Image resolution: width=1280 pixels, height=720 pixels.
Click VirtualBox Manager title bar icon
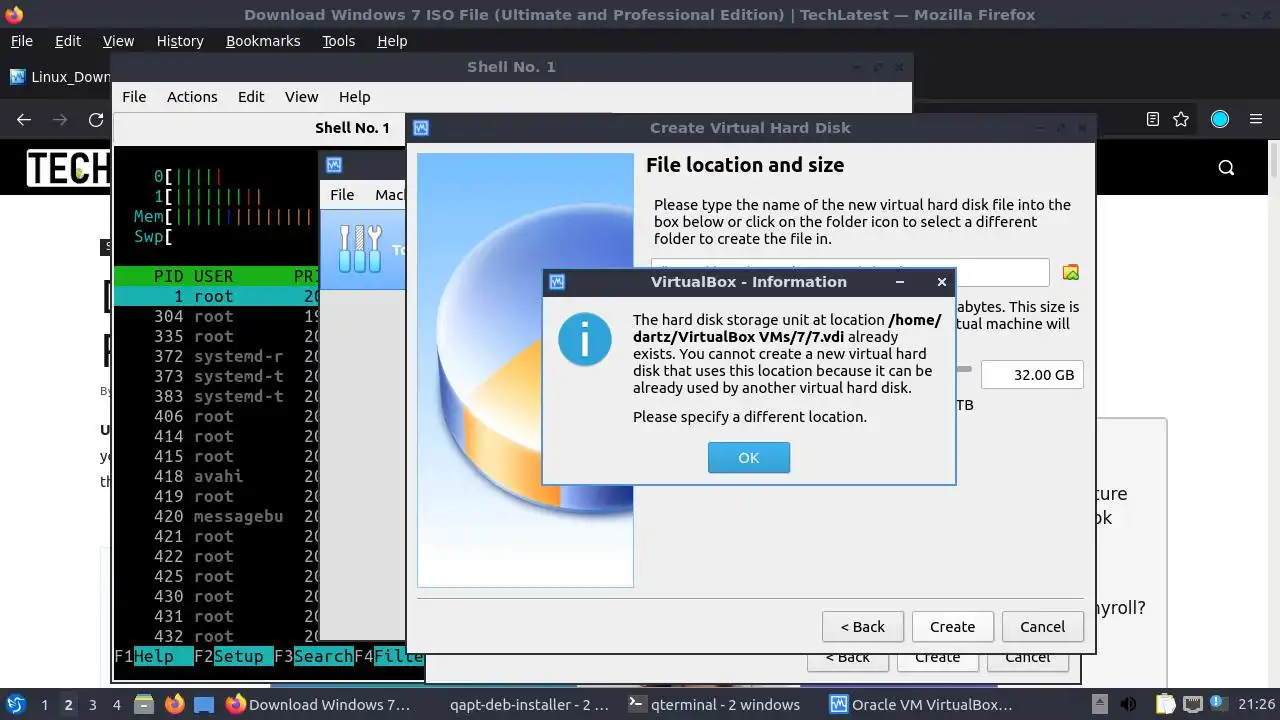coord(334,165)
